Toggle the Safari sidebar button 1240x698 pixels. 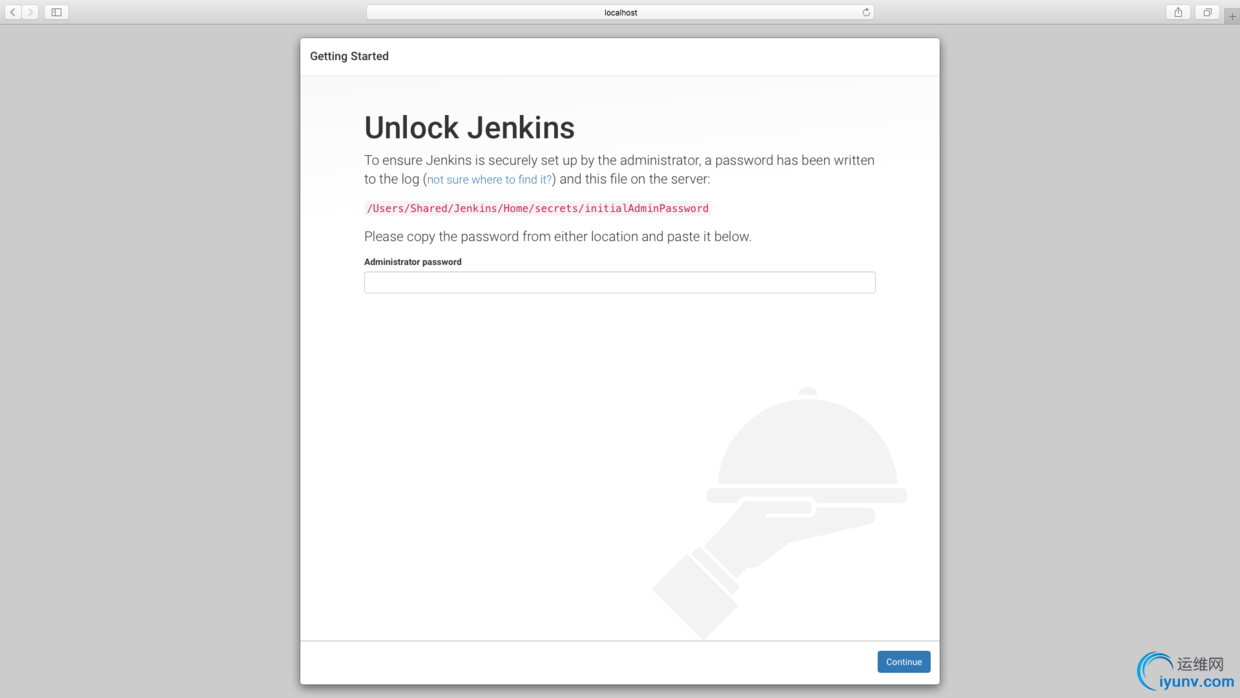pos(56,12)
